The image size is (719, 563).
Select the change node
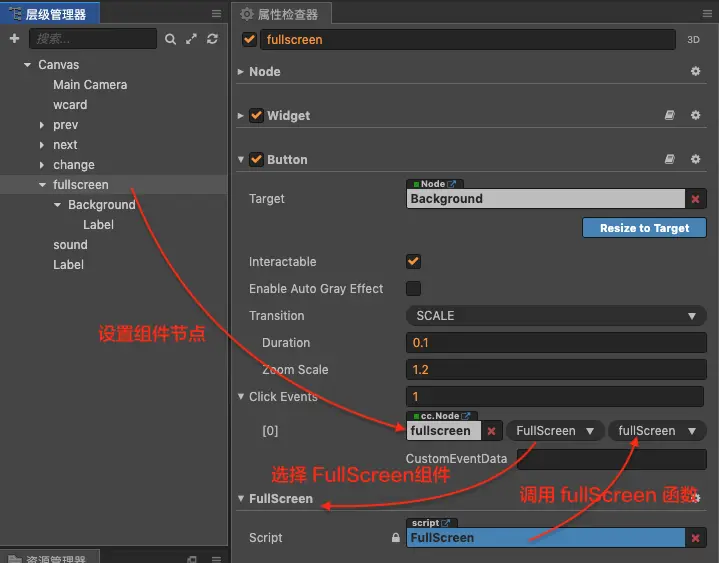pos(74,165)
